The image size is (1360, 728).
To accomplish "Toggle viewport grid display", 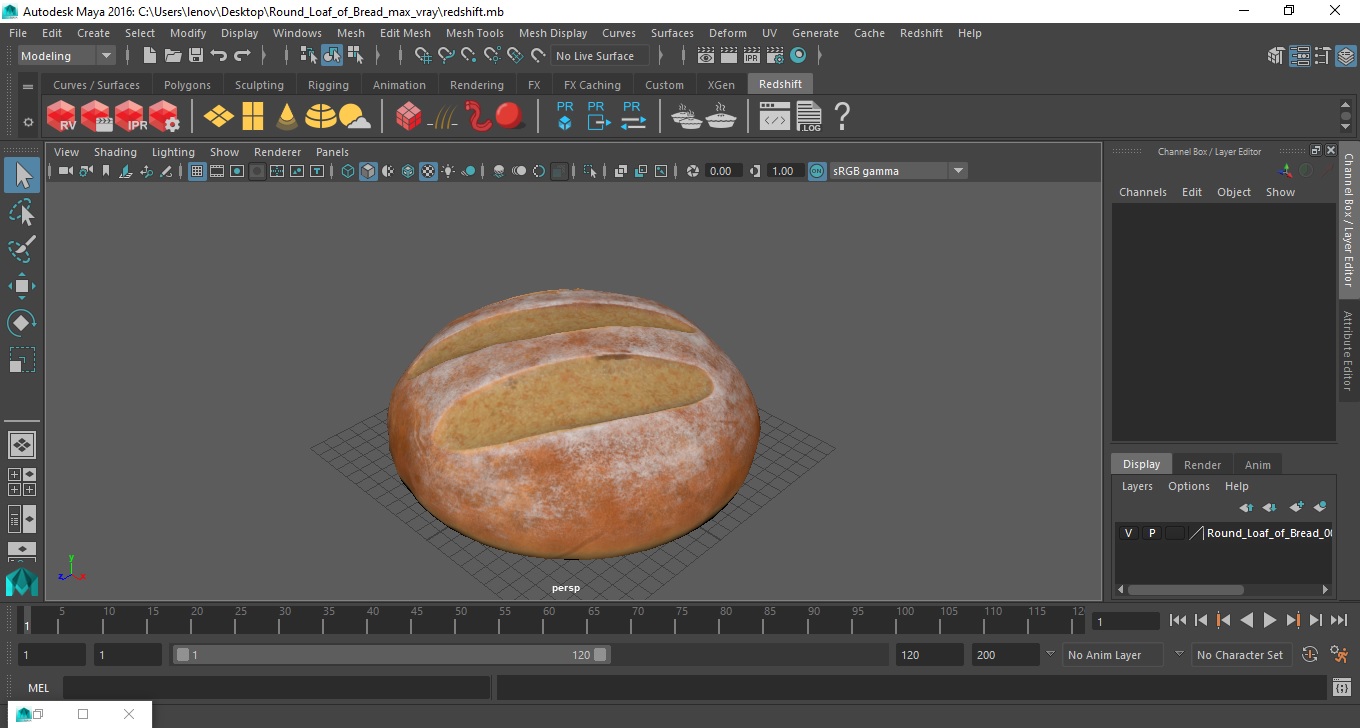I will click(197, 171).
